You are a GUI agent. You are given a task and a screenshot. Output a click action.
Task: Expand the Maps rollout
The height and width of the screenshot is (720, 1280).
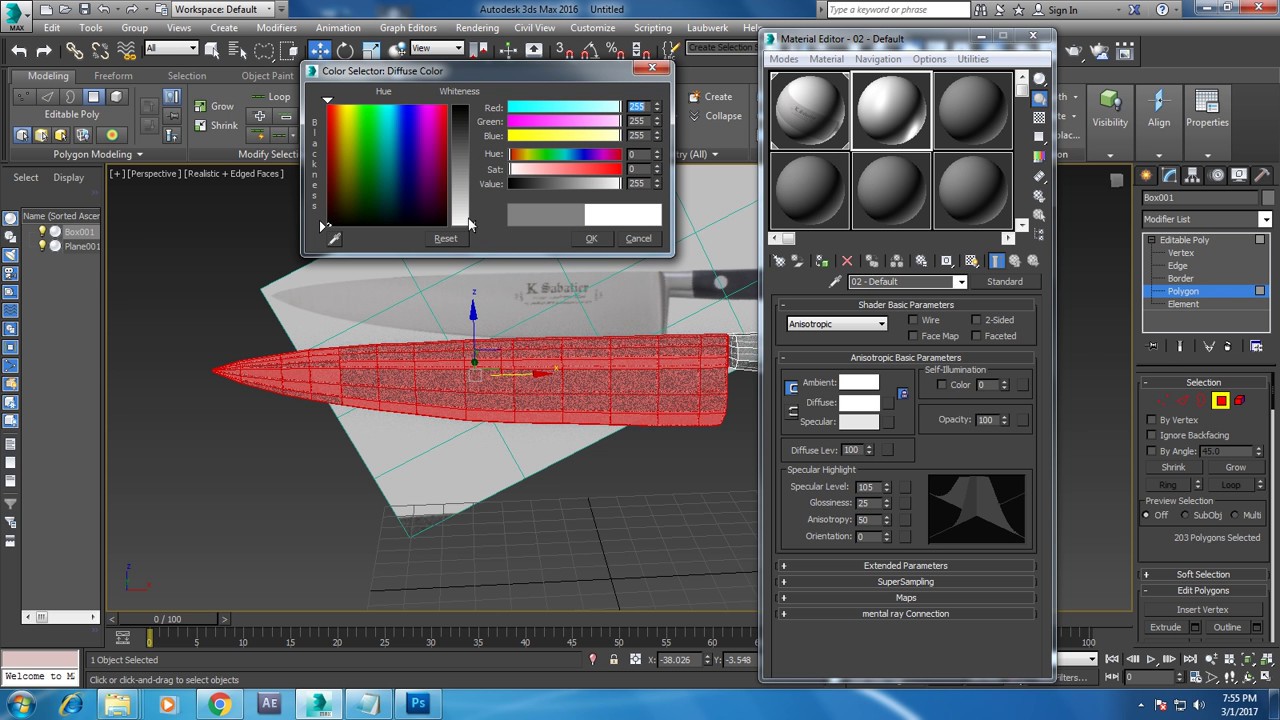(905, 598)
